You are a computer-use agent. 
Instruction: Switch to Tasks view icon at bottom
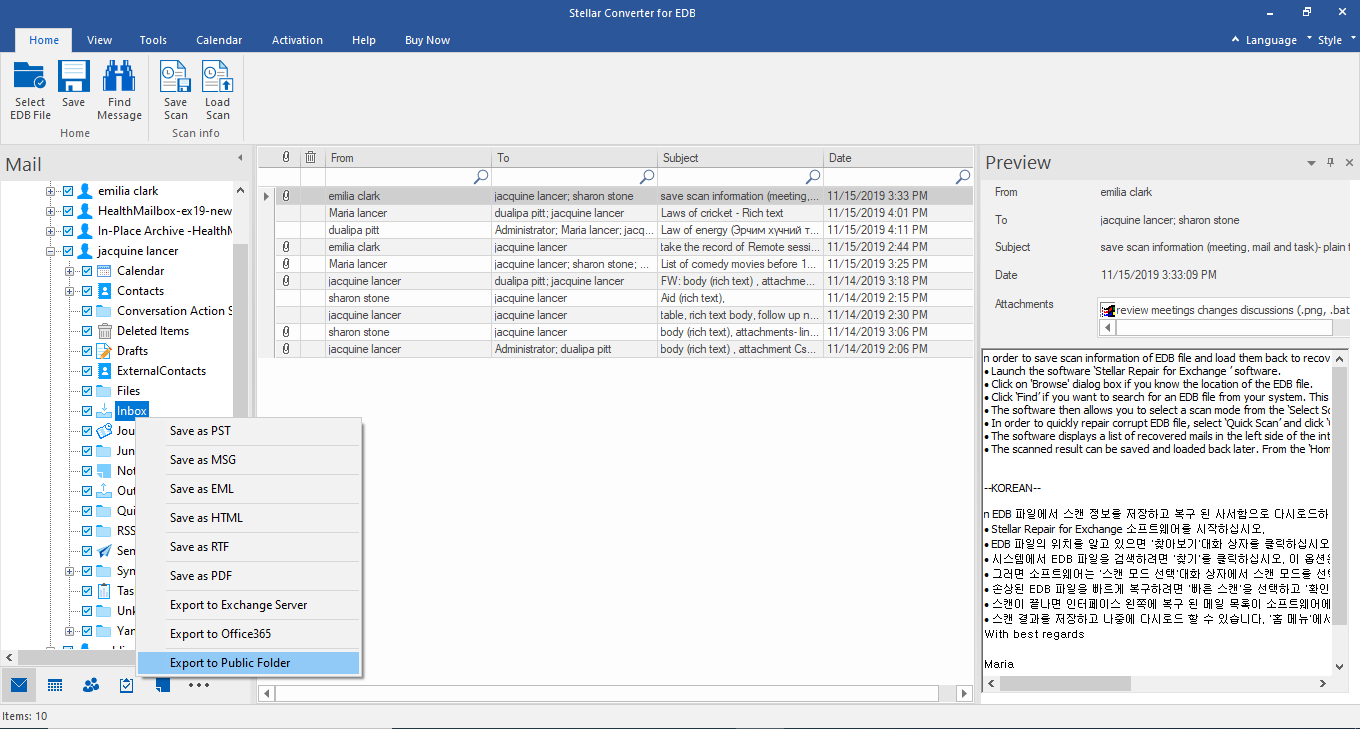tap(127, 685)
